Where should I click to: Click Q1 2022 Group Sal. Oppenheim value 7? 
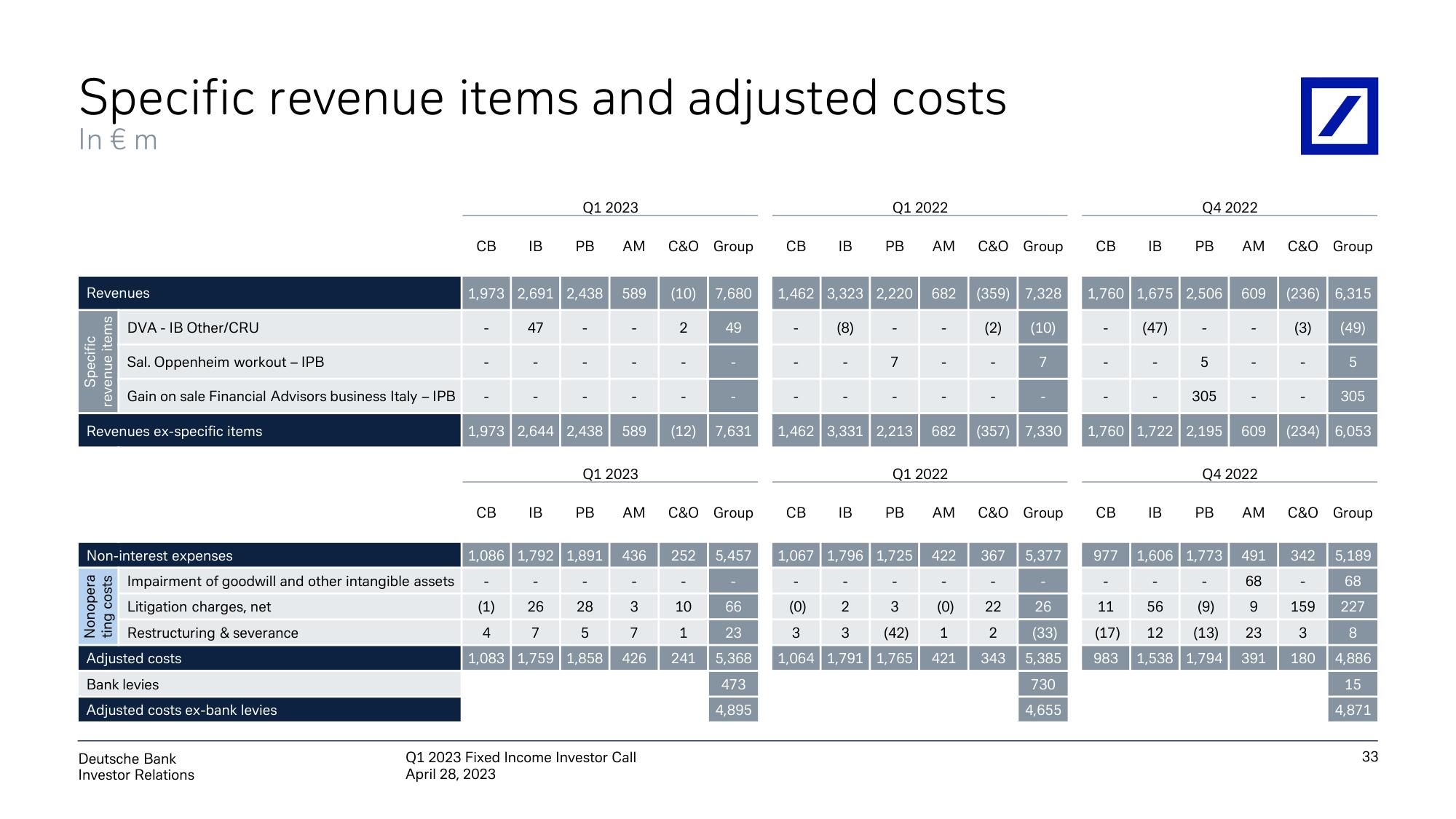1043,362
